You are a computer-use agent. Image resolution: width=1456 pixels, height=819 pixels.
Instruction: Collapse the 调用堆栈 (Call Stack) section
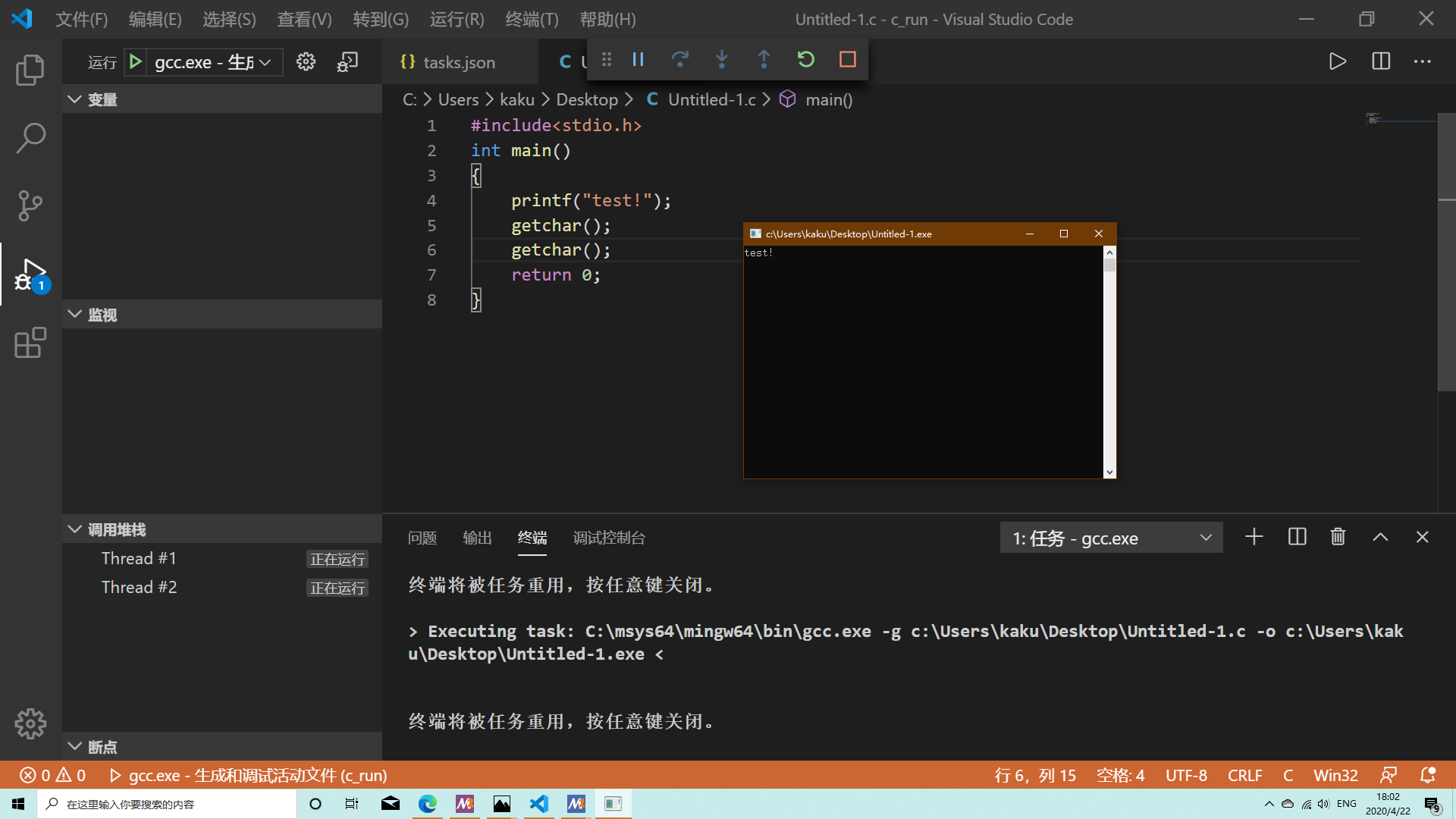(x=74, y=529)
